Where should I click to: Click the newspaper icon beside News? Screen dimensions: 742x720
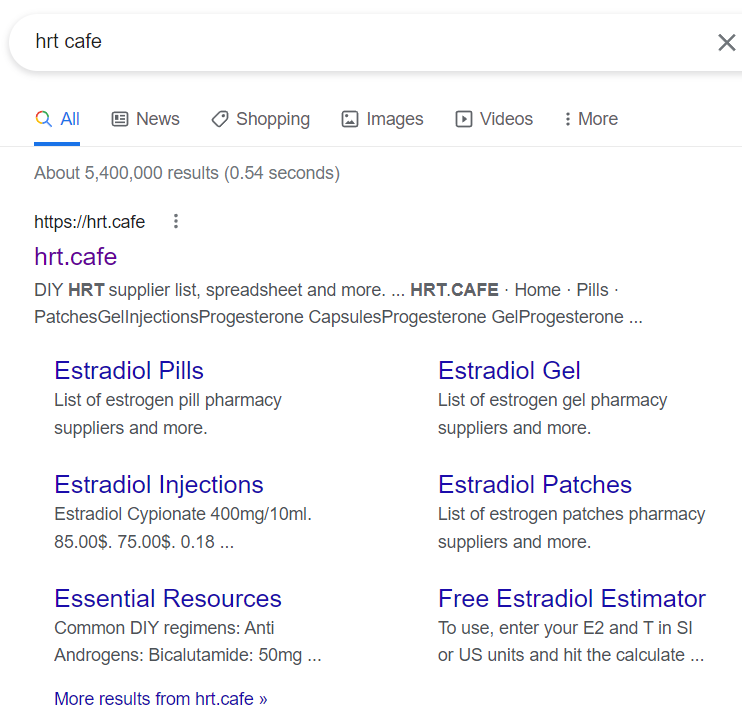[x=120, y=119]
